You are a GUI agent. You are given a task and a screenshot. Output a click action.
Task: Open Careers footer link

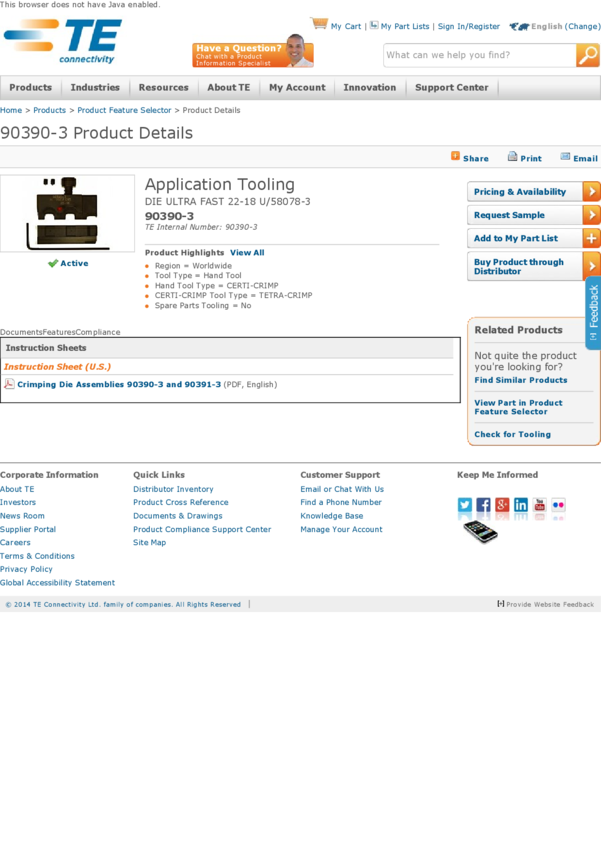[x=15, y=542]
